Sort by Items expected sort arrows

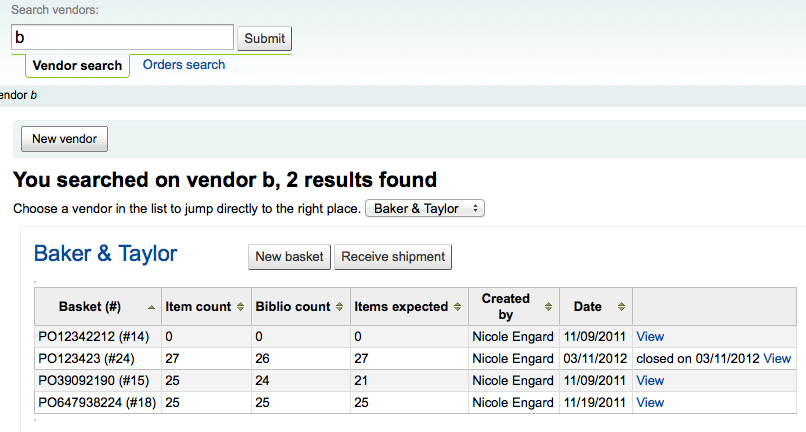457,307
